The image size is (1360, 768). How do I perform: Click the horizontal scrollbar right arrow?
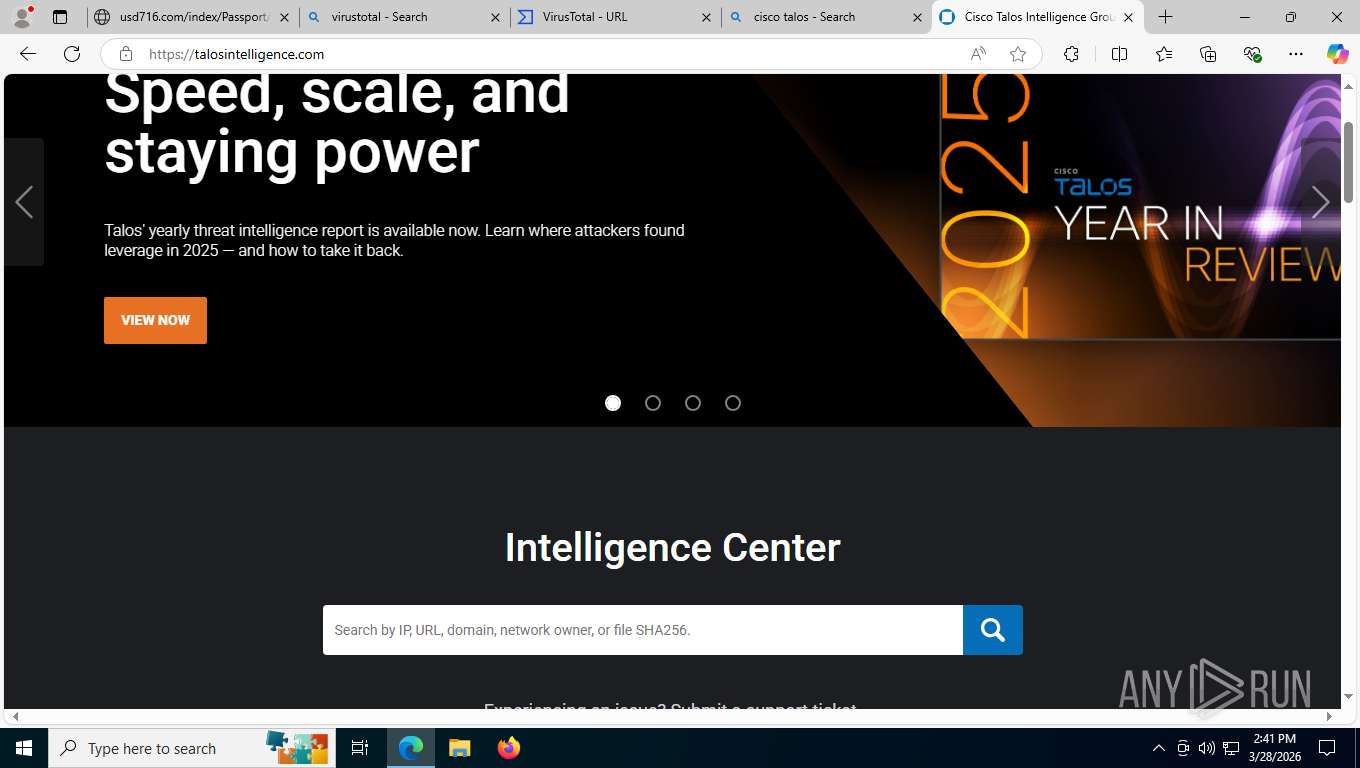1329,716
